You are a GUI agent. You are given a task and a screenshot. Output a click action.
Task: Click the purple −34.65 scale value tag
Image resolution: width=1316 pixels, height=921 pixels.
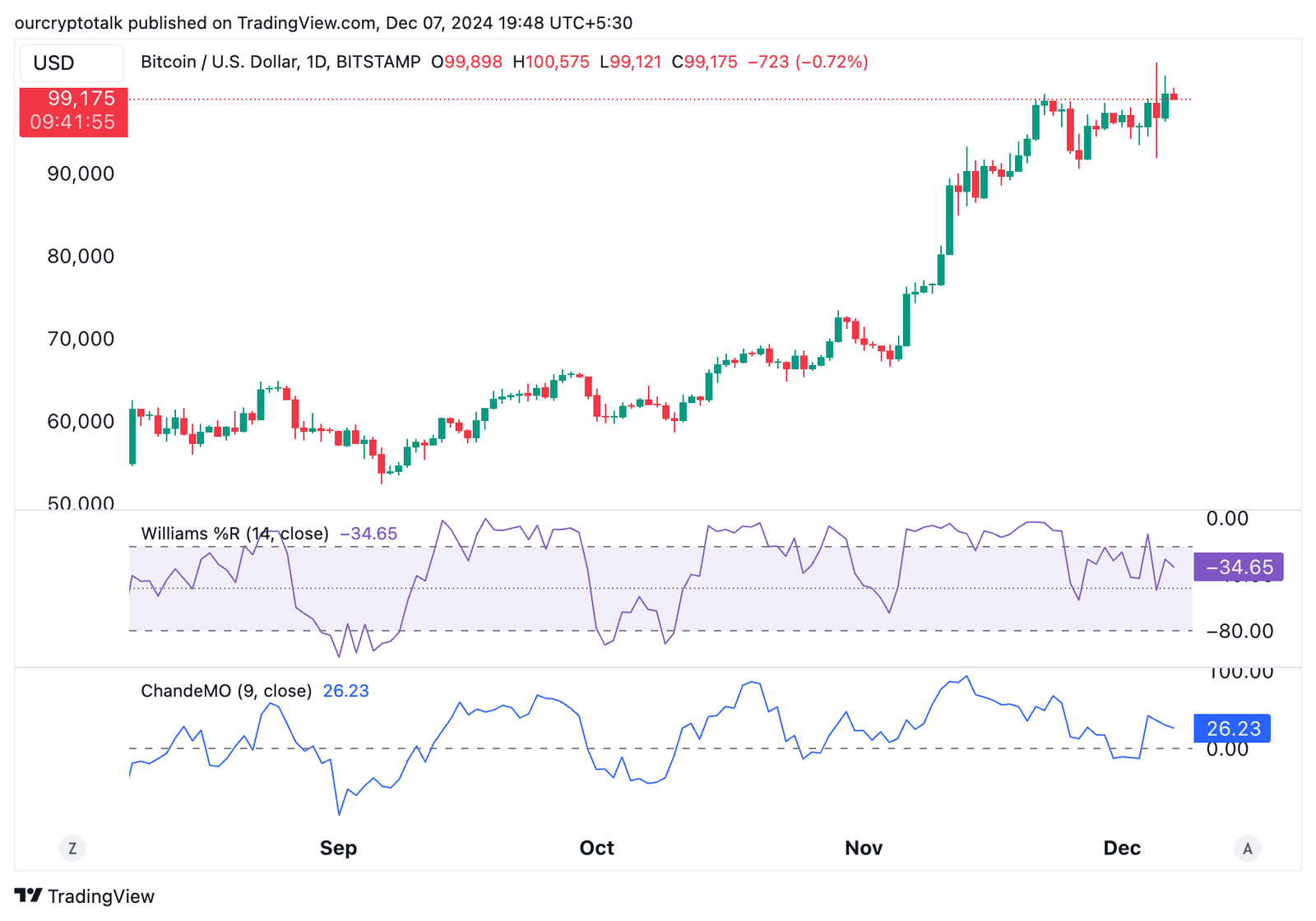click(1238, 567)
